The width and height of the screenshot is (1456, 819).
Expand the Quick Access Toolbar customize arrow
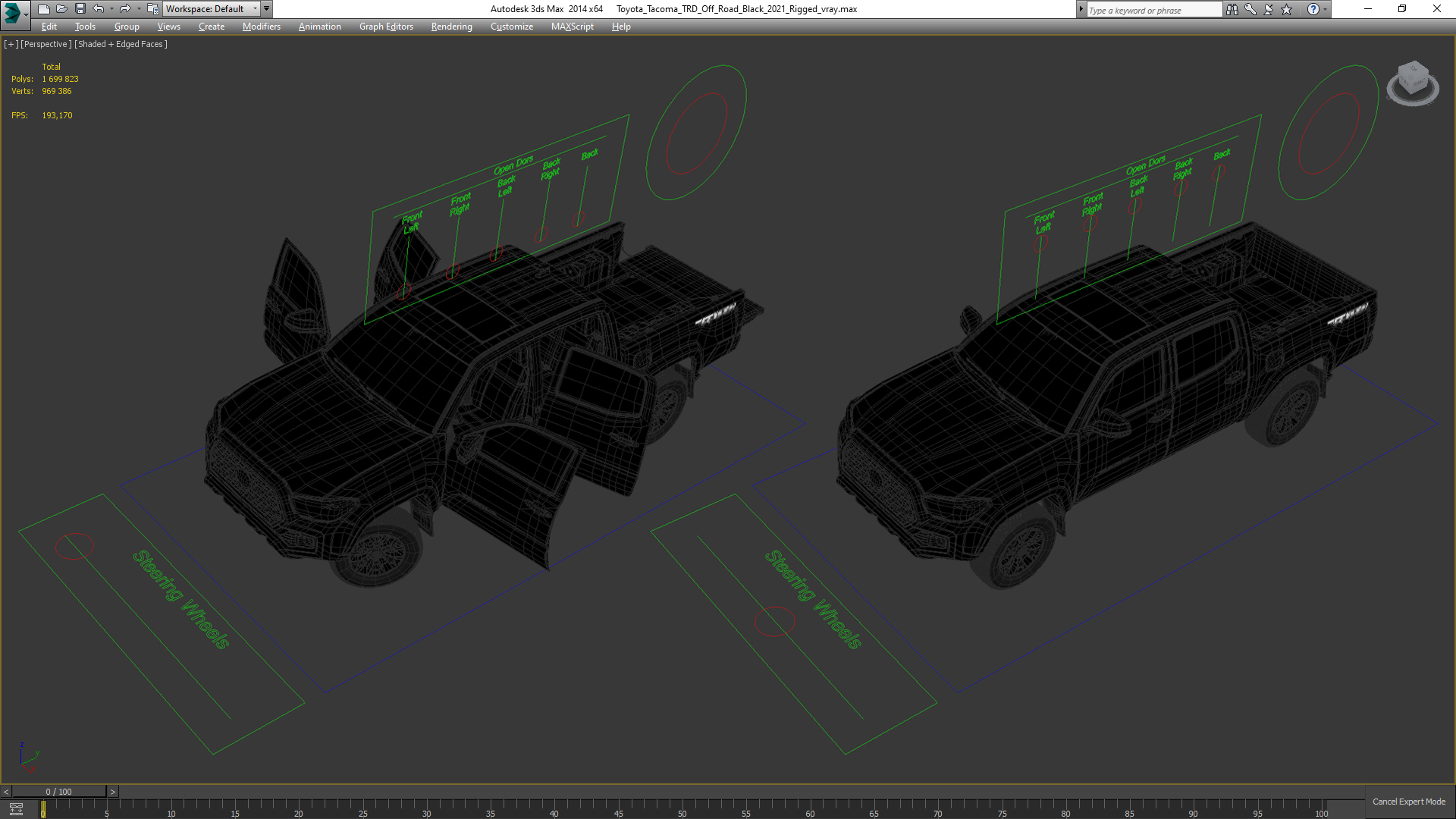click(x=267, y=9)
